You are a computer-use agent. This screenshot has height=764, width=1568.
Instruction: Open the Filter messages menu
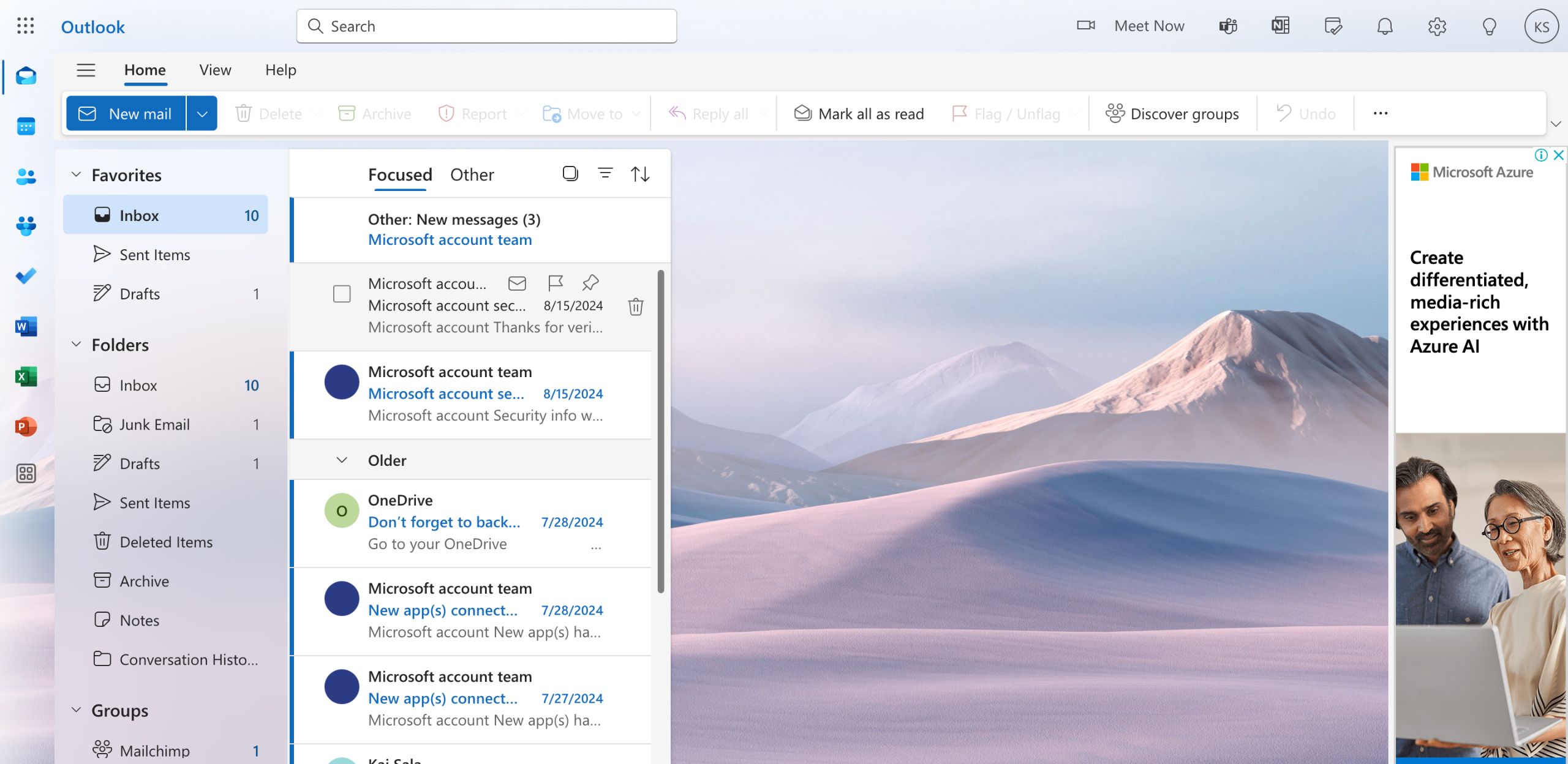tap(605, 174)
